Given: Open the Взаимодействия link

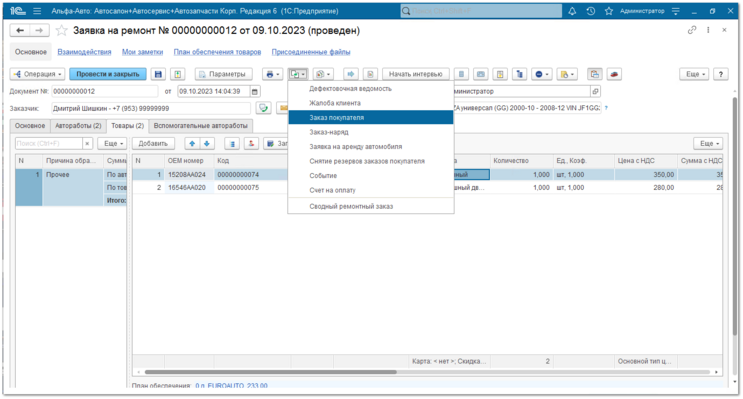Looking at the screenshot, I should click(84, 52).
